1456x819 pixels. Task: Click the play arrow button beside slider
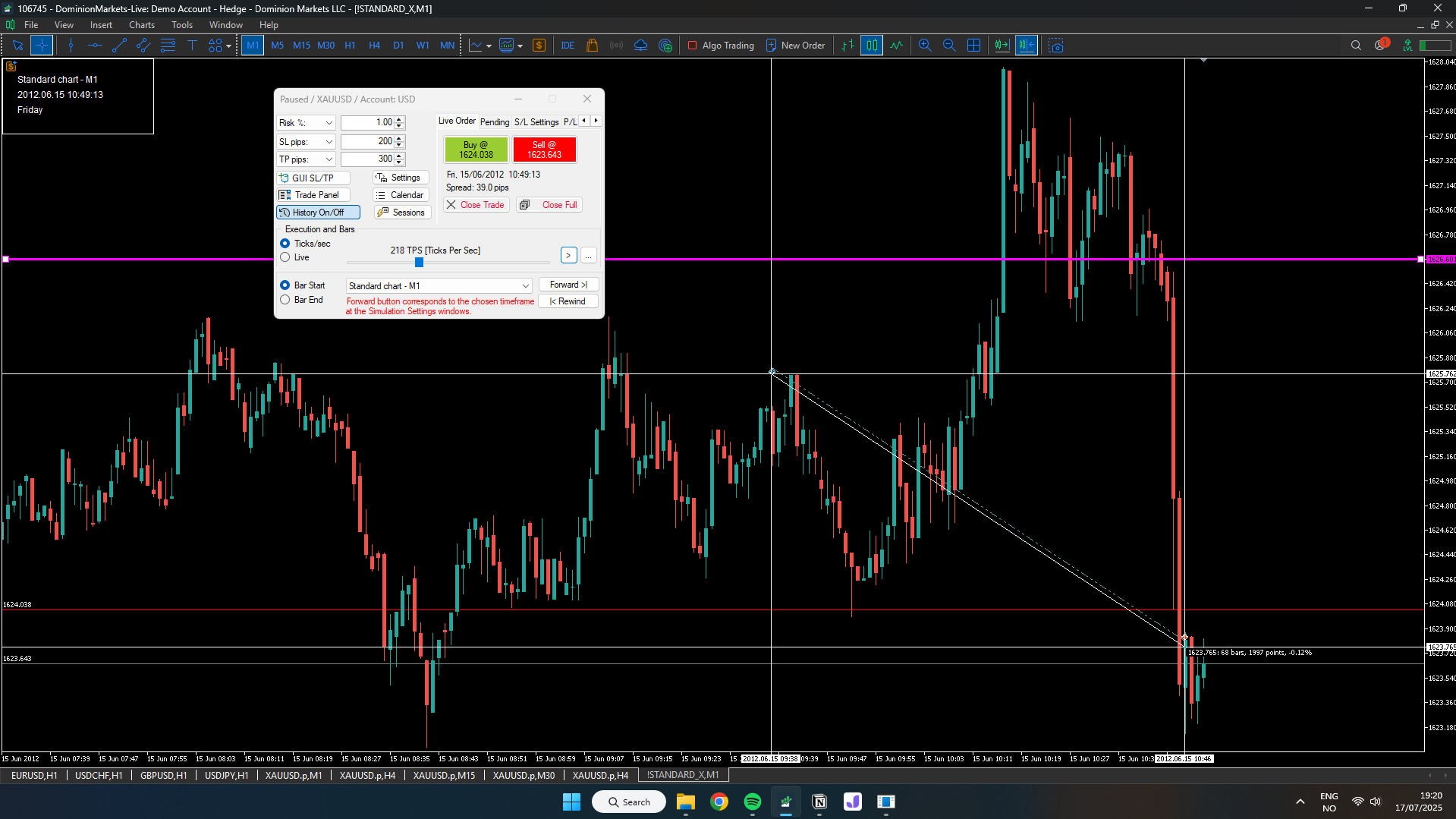click(568, 256)
